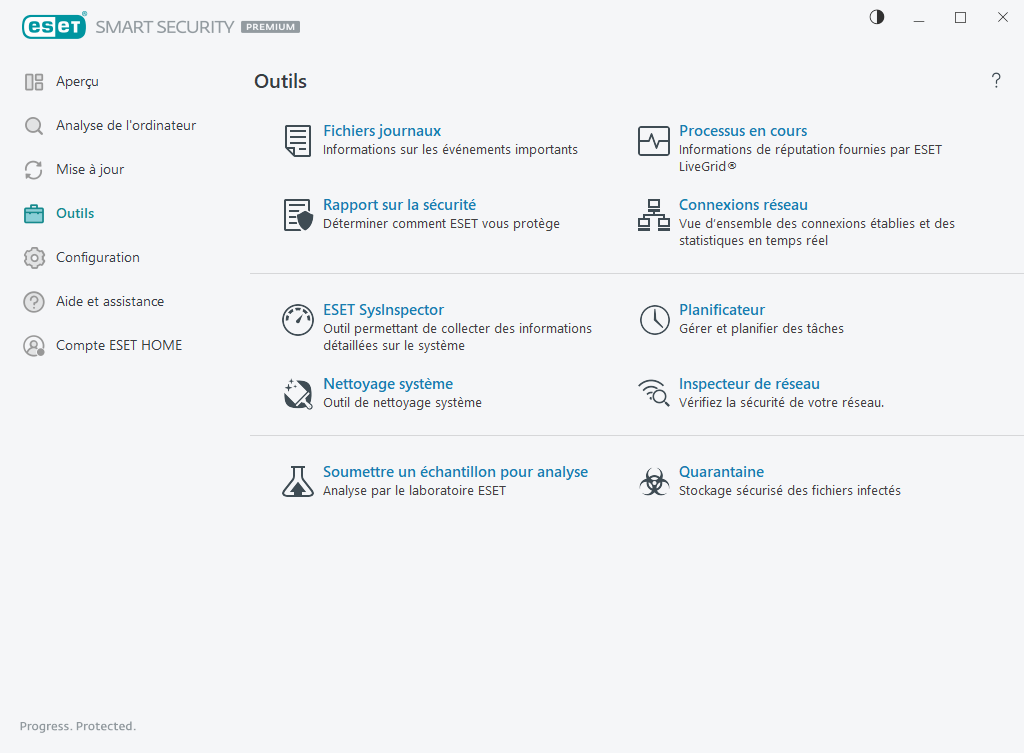This screenshot has width=1024, height=753.
Task: Click the help question mark
Action: click(996, 81)
